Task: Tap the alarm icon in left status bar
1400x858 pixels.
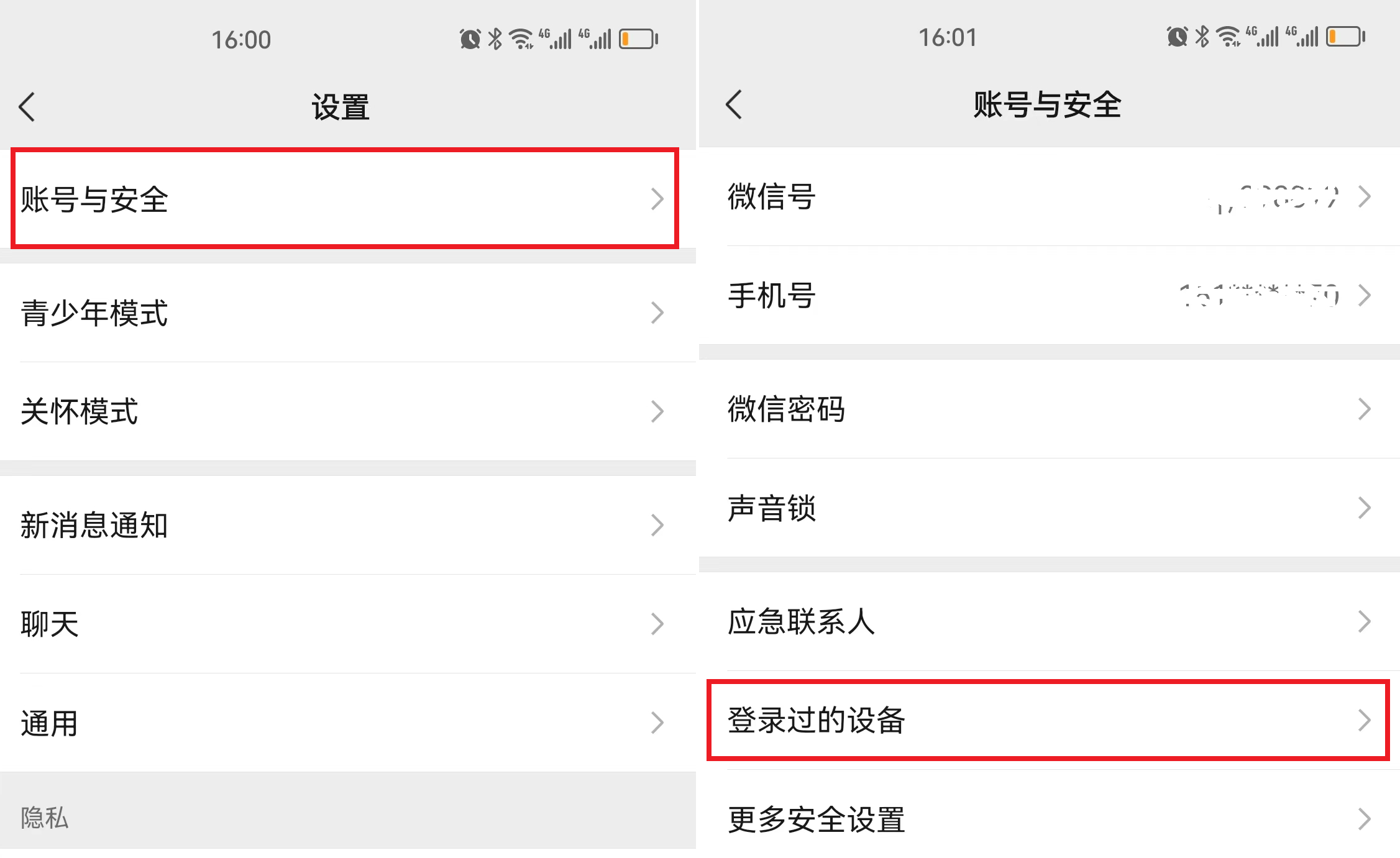Action: tap(470, 39)
